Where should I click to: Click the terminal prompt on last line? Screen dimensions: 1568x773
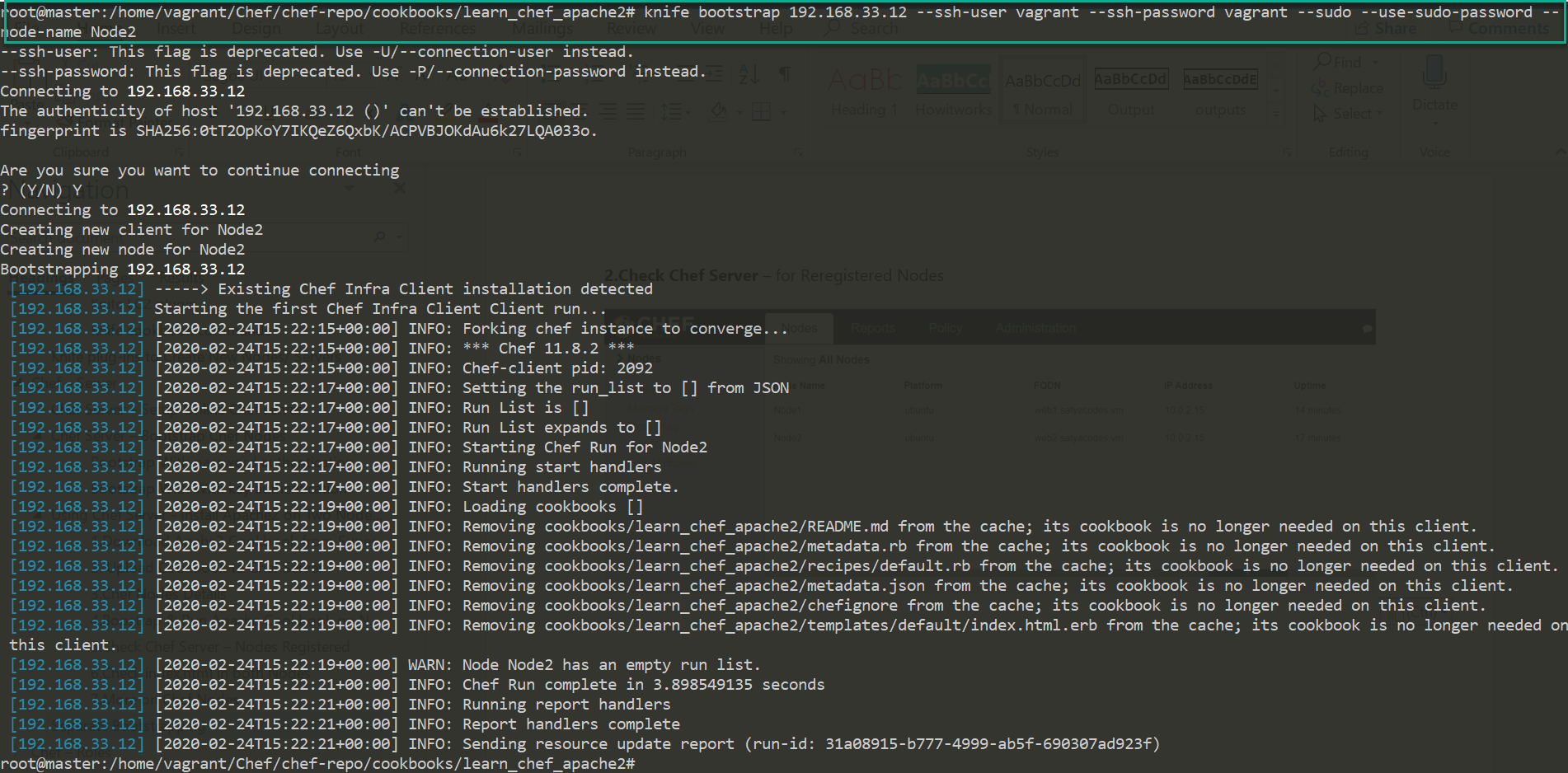(643, 764)
